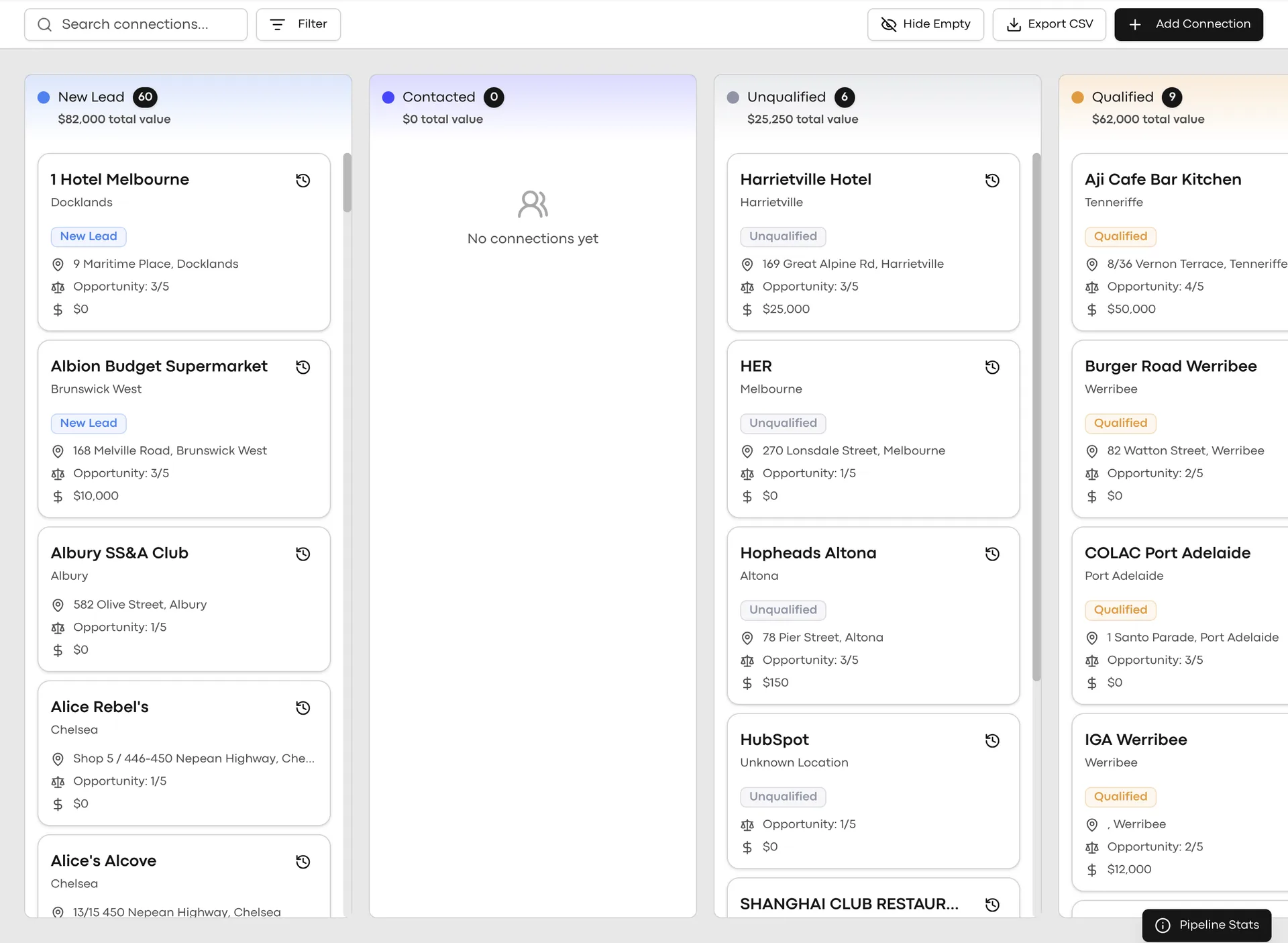Click scale icon on HubSpot card
1288x943 pixels.
(x=747, y=825)
